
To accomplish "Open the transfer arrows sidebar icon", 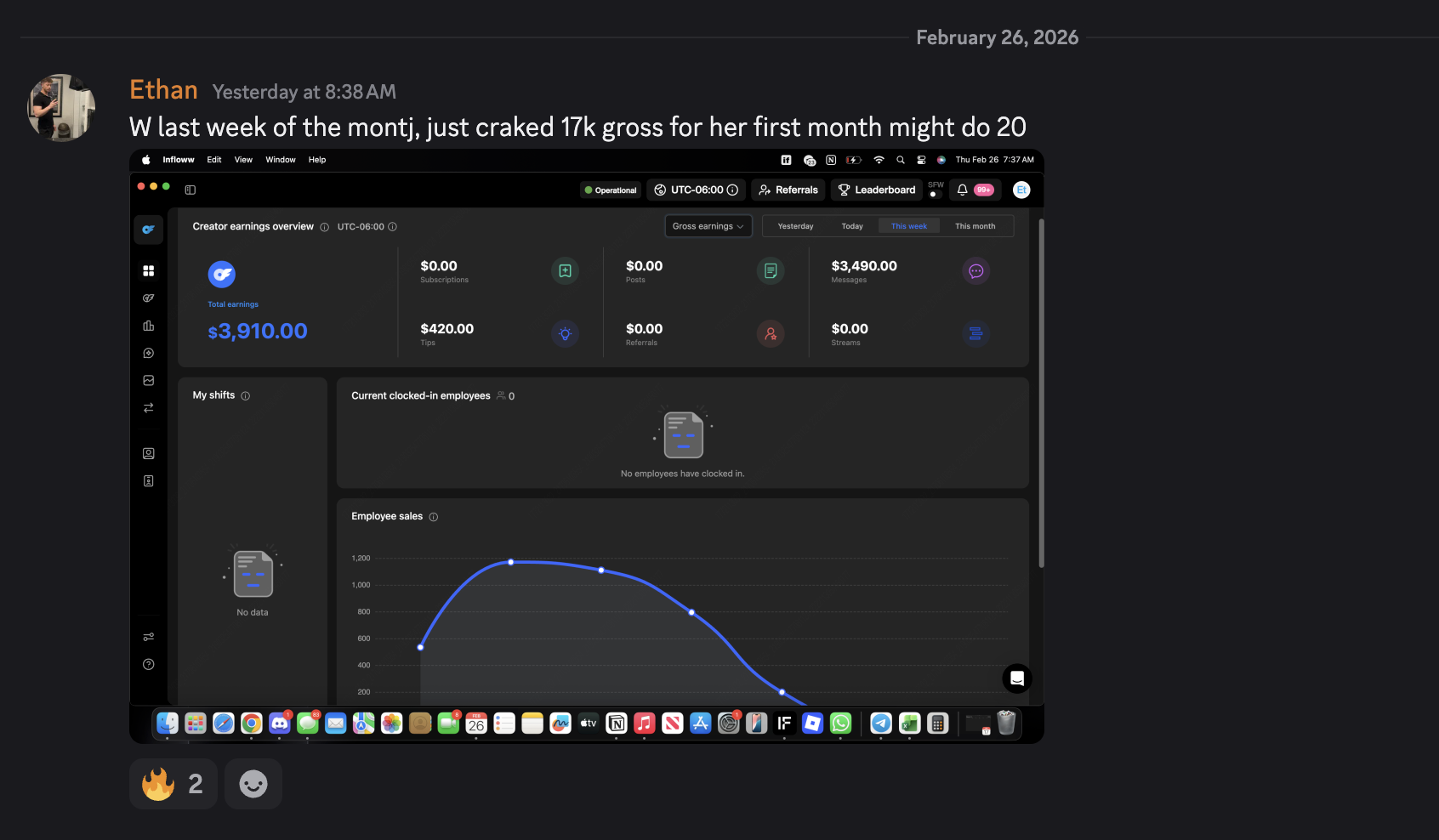I will pyautogui.click(x=149, y=408).
